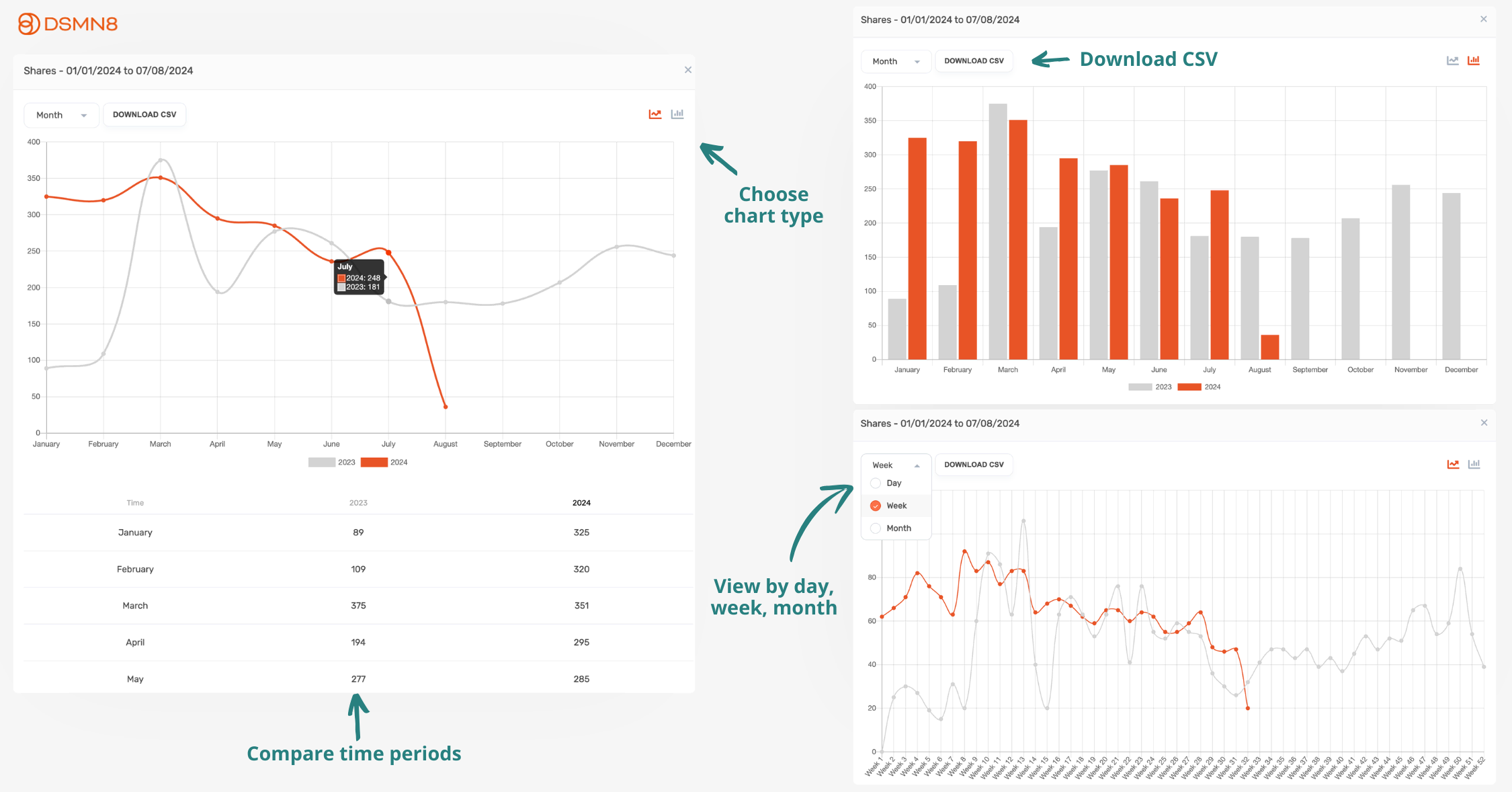Screen dimensions: 1512x792
Task: Open Month dropdown in left panel
Action: (61, 115)
